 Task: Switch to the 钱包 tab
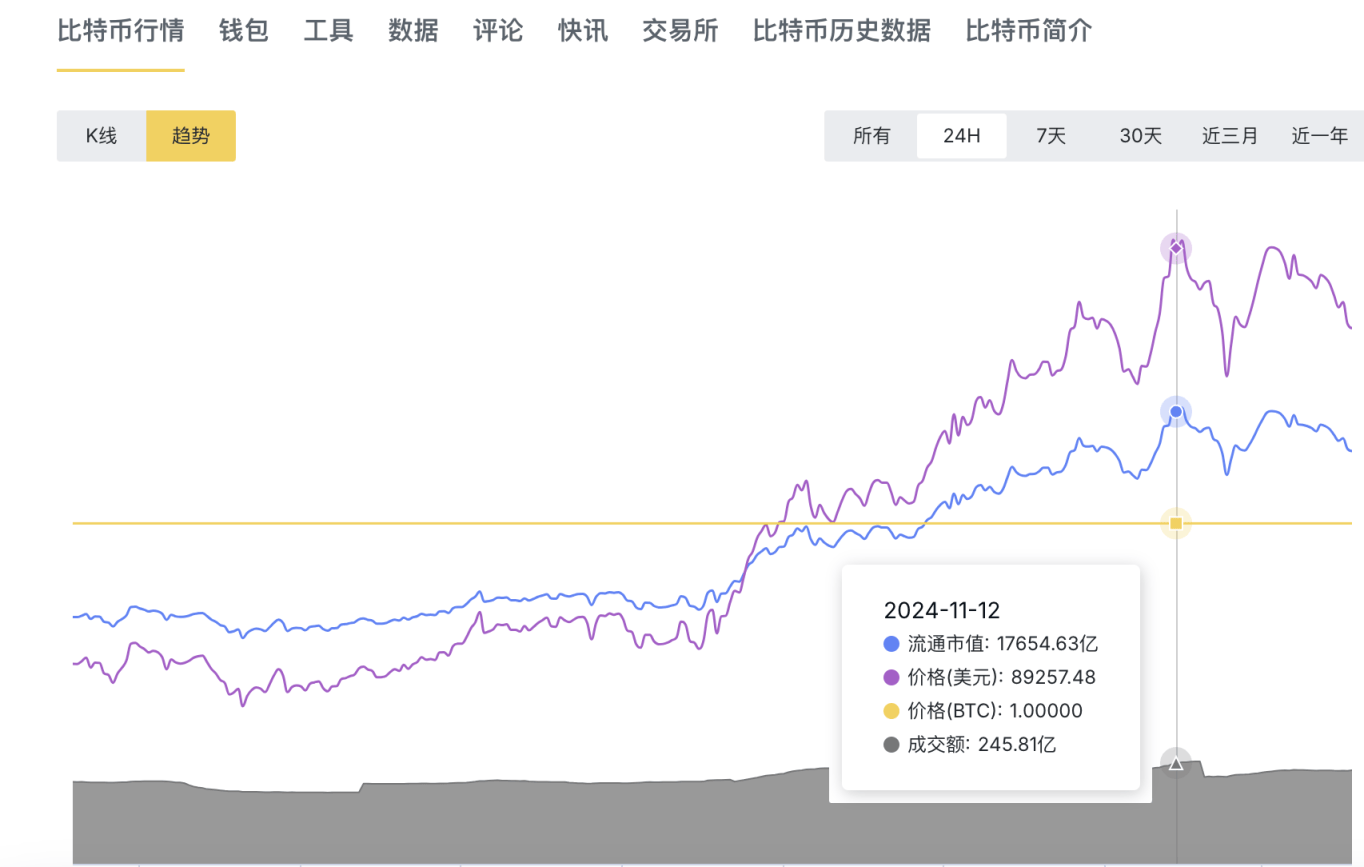pos(244,31)
